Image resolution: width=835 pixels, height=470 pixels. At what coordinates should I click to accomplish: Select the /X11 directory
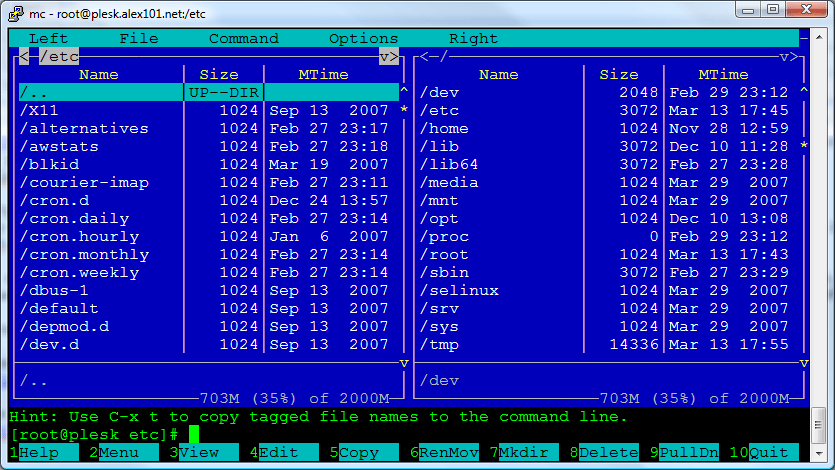click(x=209, y=110)
